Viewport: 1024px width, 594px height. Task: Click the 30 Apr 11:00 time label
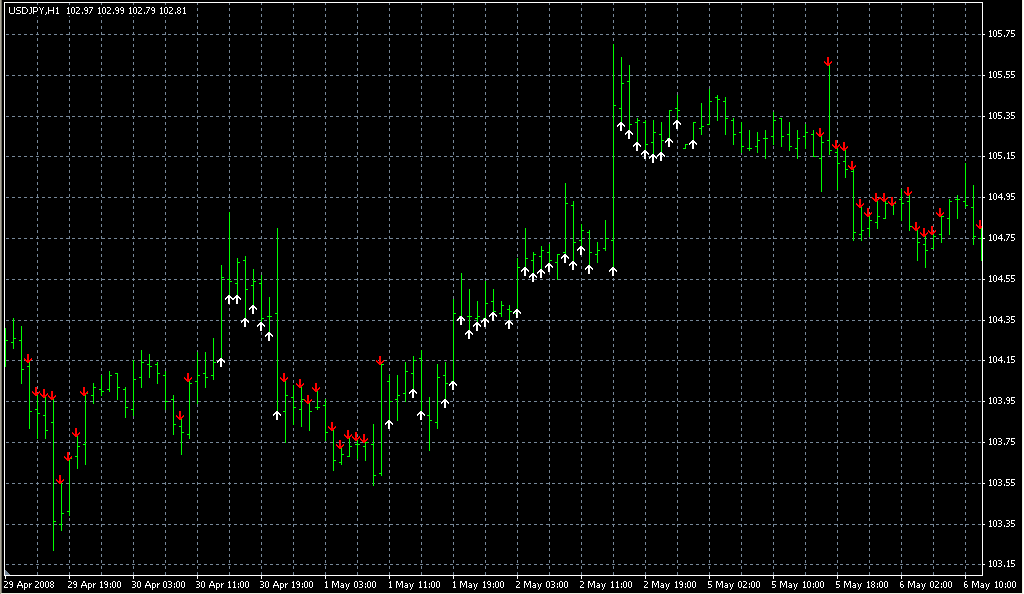coord(222,585)
